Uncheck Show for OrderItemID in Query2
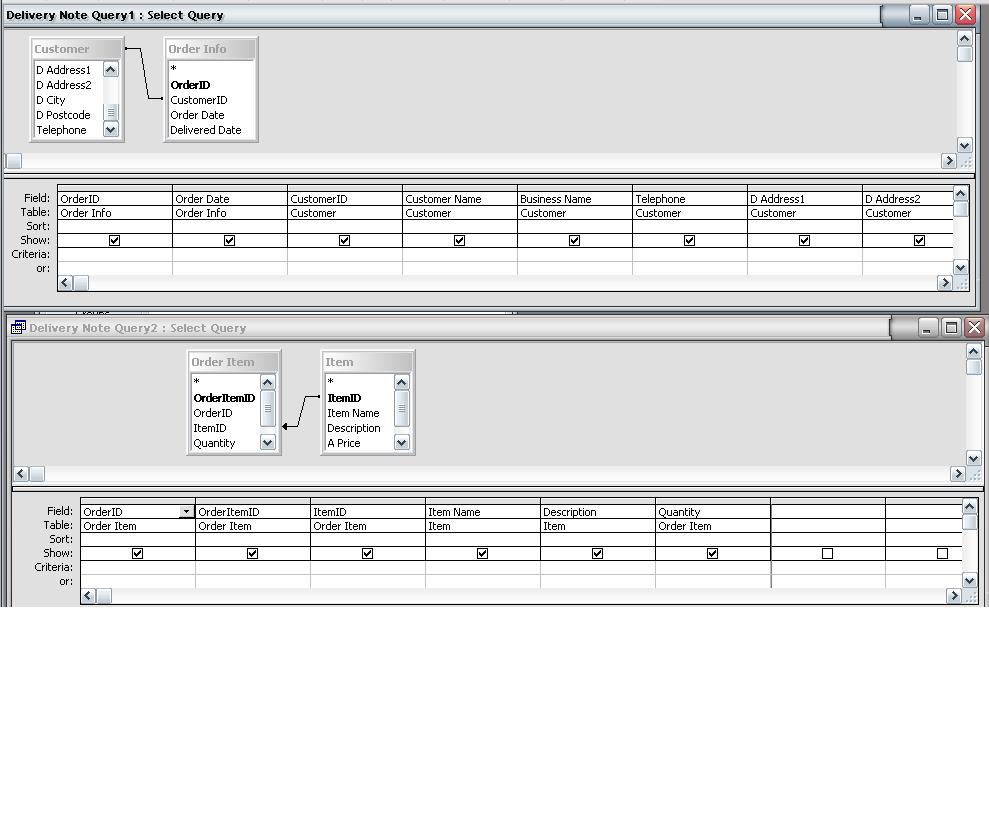989x834 pixels. [x=252, y=553]
